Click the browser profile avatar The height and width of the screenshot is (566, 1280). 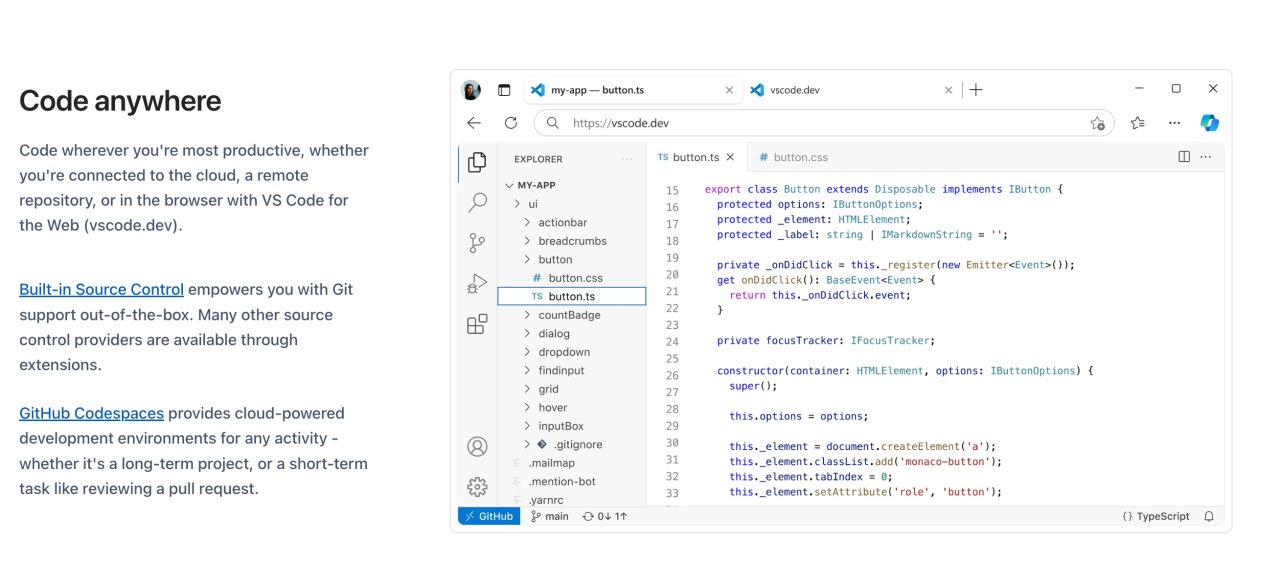(x=471, y=90)
